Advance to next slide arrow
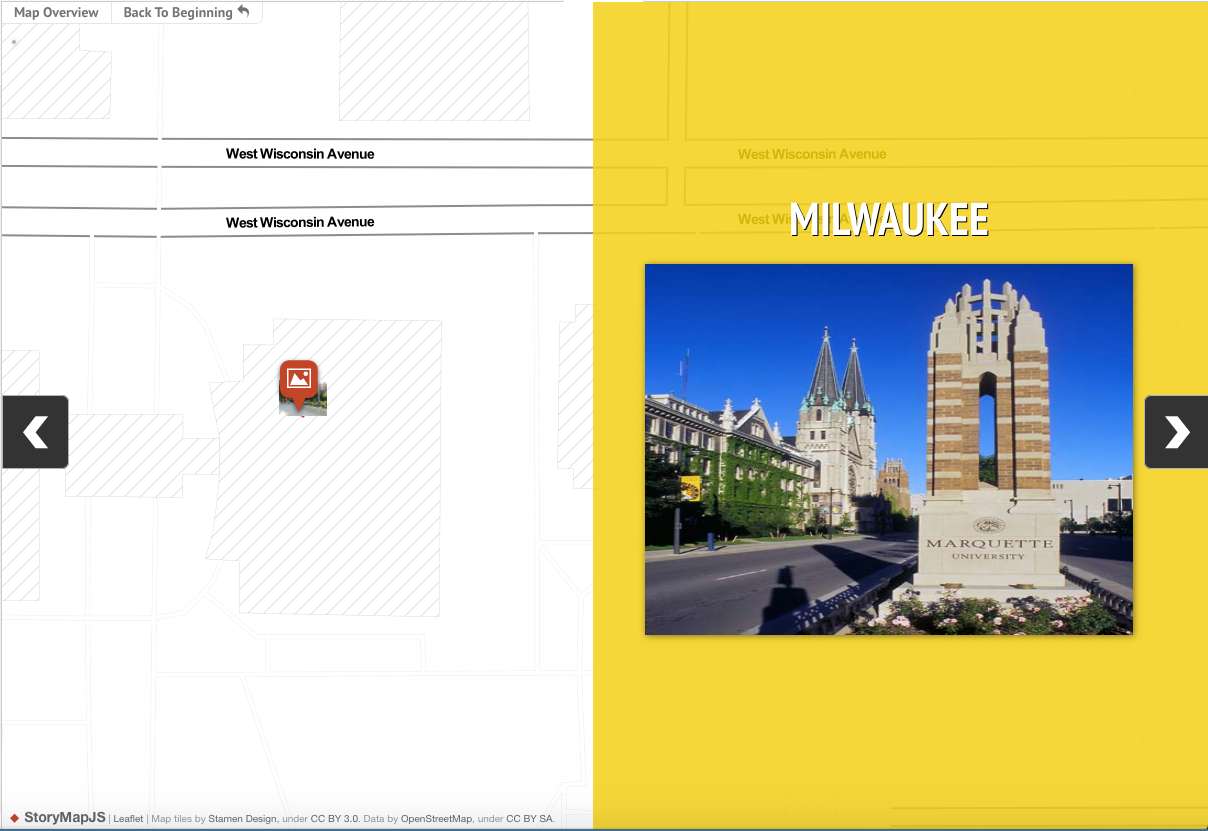 (1176, 432)
